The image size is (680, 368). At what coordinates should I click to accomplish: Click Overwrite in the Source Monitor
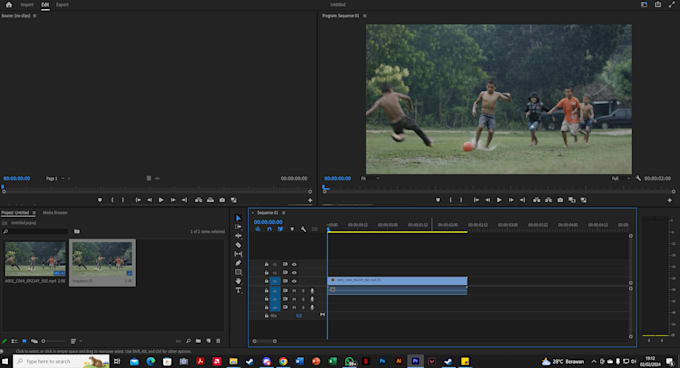(x=210, y=200)
